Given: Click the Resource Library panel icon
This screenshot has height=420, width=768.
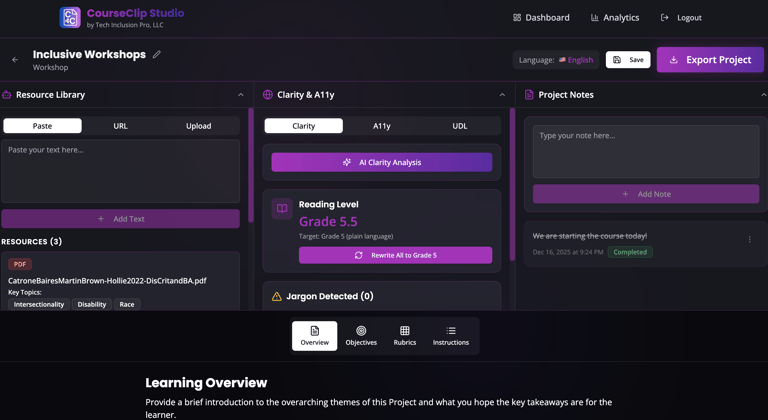Looking at the screenshot, I should pos(7,95).
